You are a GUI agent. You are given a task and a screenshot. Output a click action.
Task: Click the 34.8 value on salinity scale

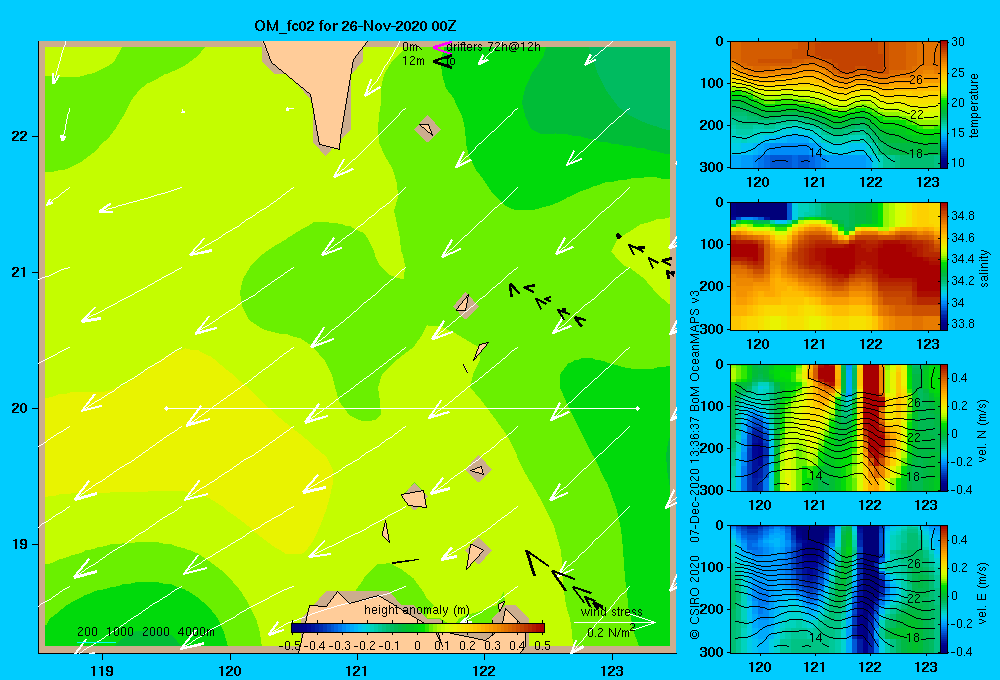point(962,216)
